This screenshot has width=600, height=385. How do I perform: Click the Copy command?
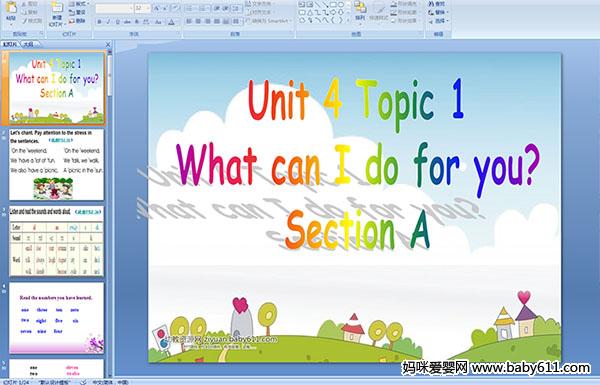click(x=29, y=13)
